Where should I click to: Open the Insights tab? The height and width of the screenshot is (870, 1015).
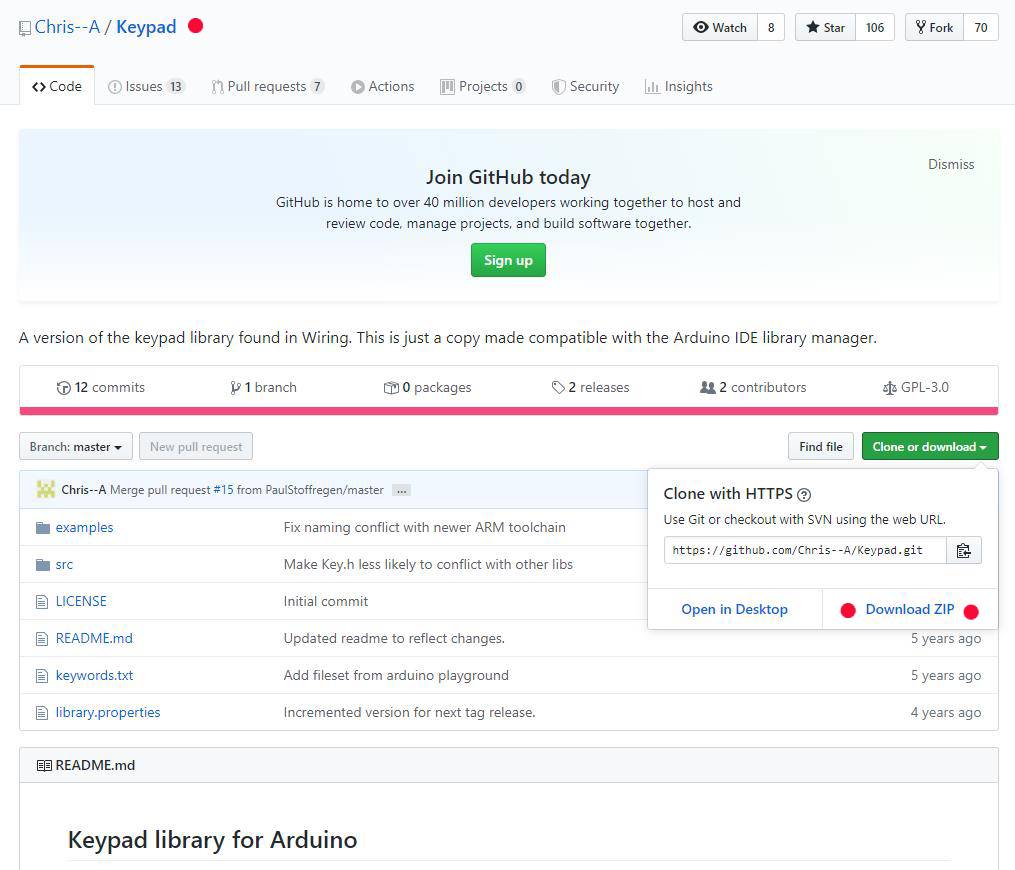[678, 87]
